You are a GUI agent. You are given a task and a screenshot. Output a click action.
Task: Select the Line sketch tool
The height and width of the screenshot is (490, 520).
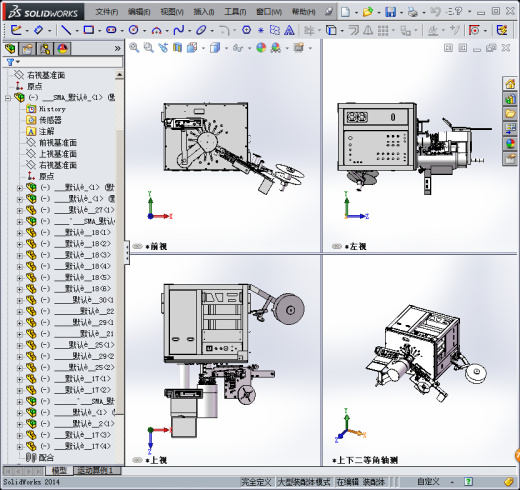[x=66, y=30]
